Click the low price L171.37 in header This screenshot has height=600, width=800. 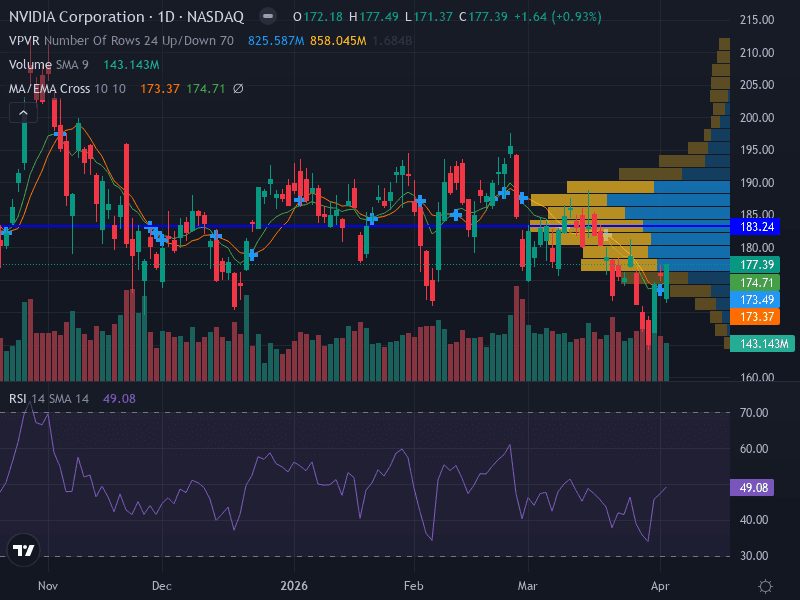point(429,17)
